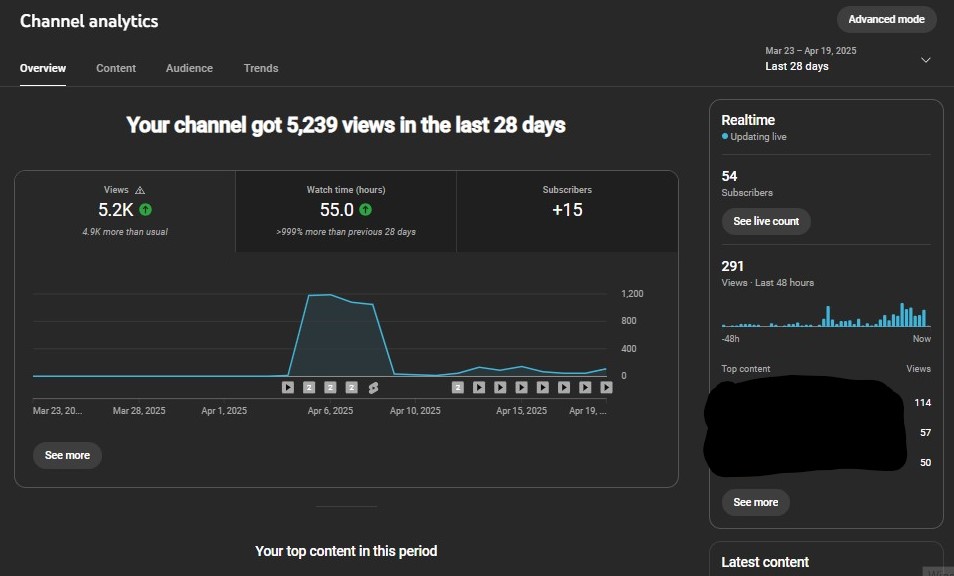Click the video published marker on Apr 4

click(288, 387)
